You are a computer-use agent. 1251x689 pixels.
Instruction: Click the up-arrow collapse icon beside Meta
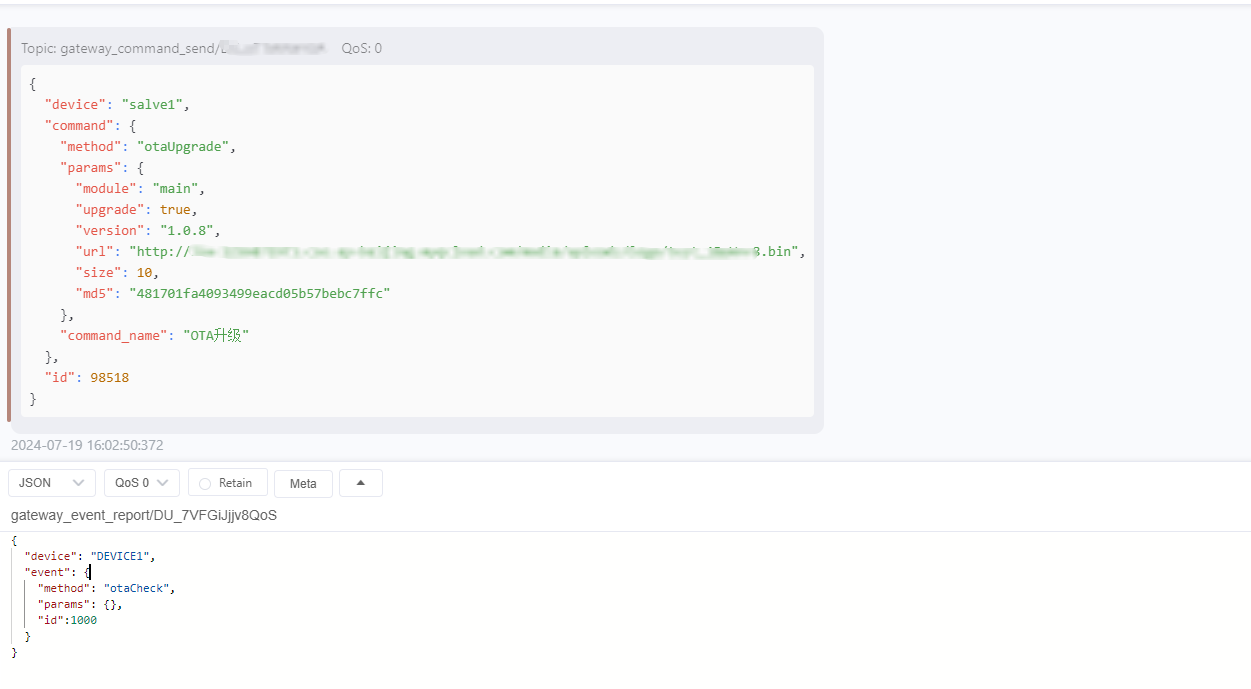pyautogui.click(x=361, y=483)
